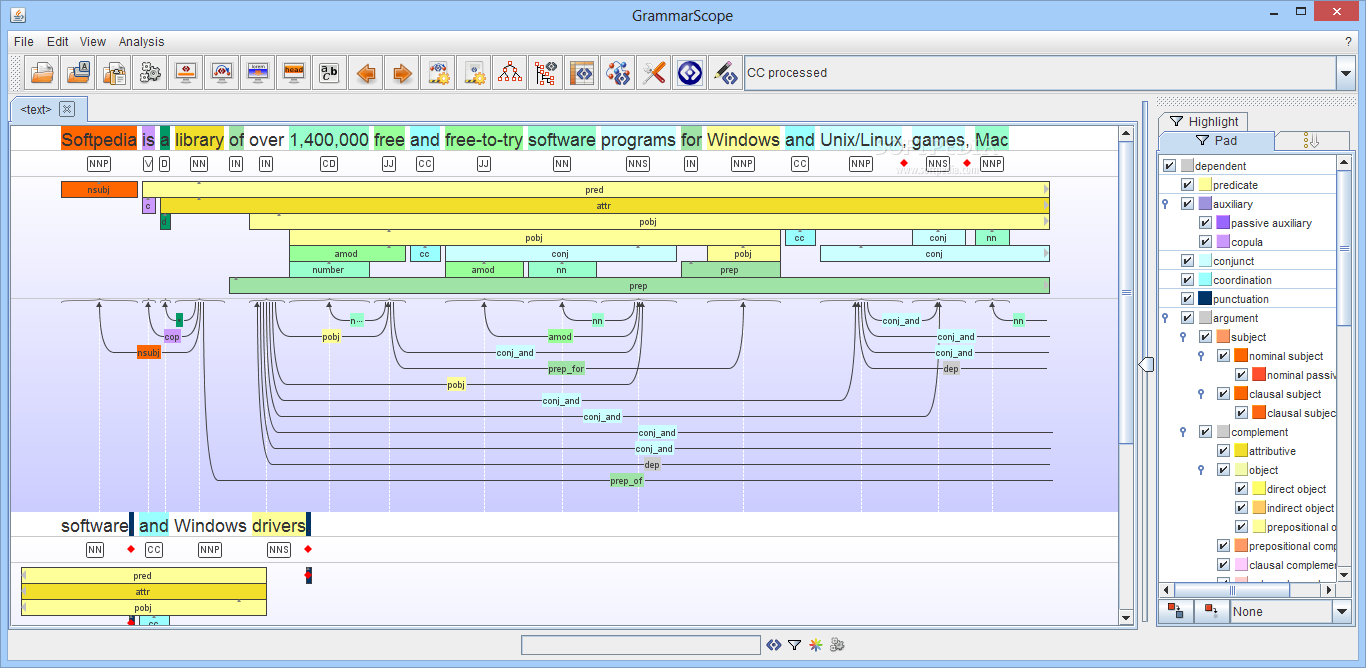Viewport: 1366px width, 668px height.
Task: Open the View menu
Action: point(93,42)
